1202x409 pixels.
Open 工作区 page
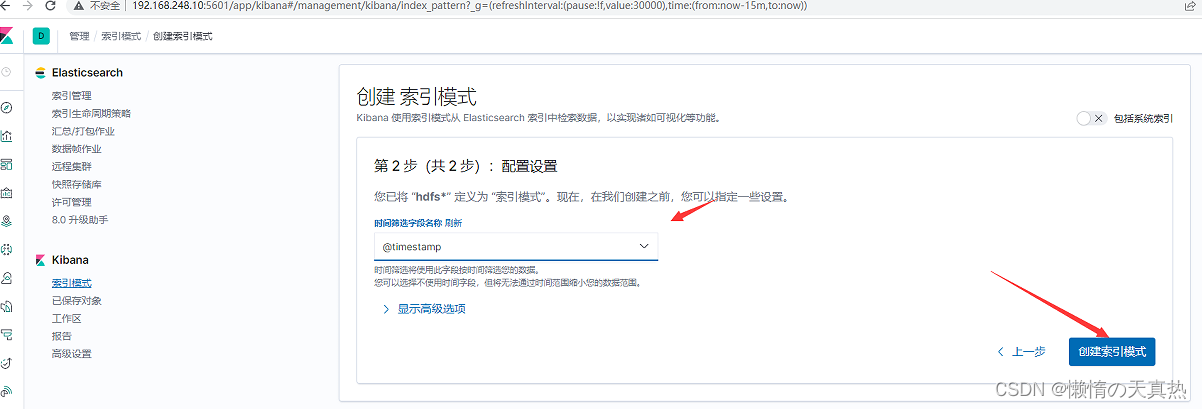67,319
